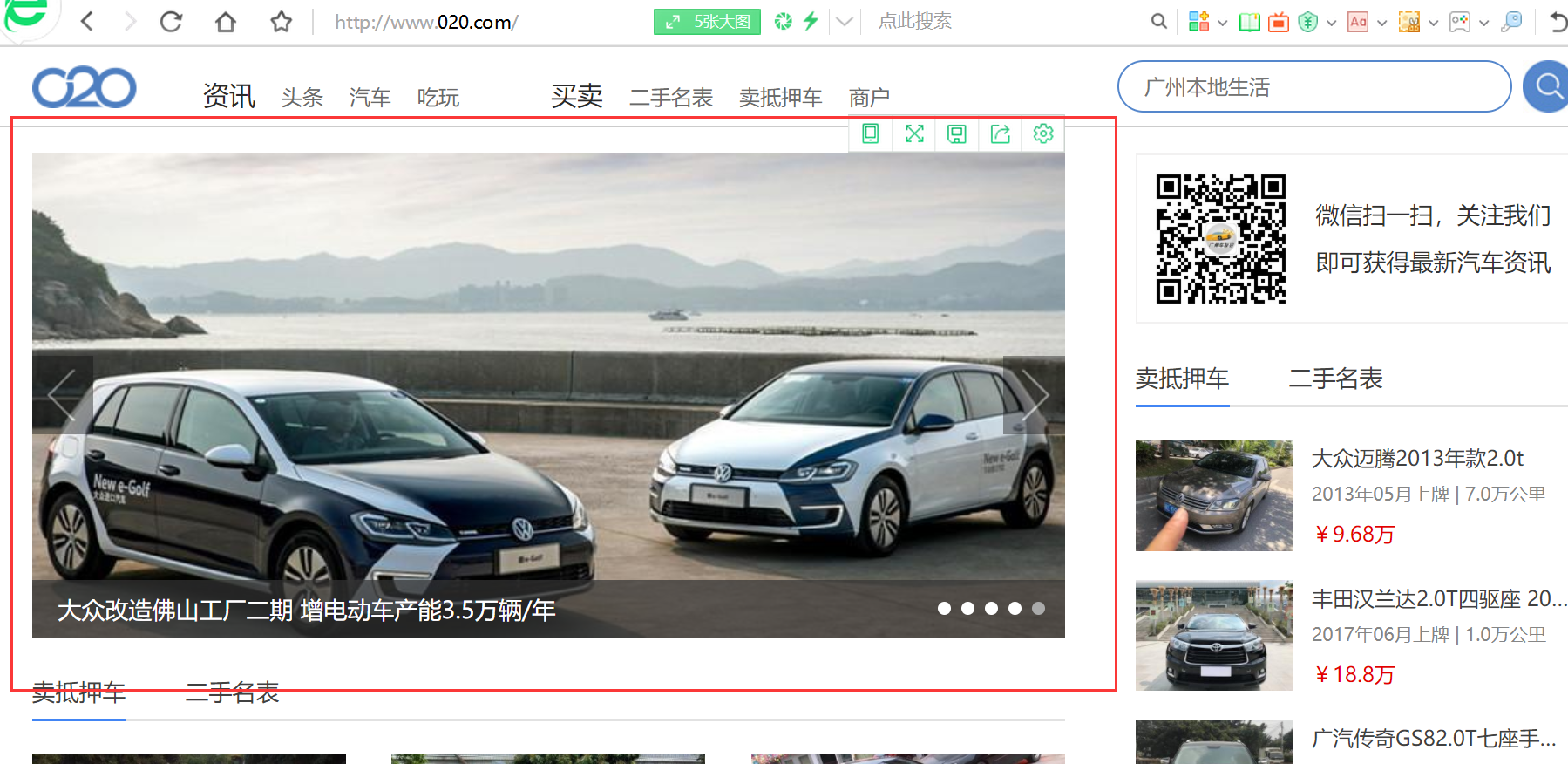Select the second carousel indicator dot
Image resolution: width=1568 pixels, height=764 pixels.
pos(967,609)
